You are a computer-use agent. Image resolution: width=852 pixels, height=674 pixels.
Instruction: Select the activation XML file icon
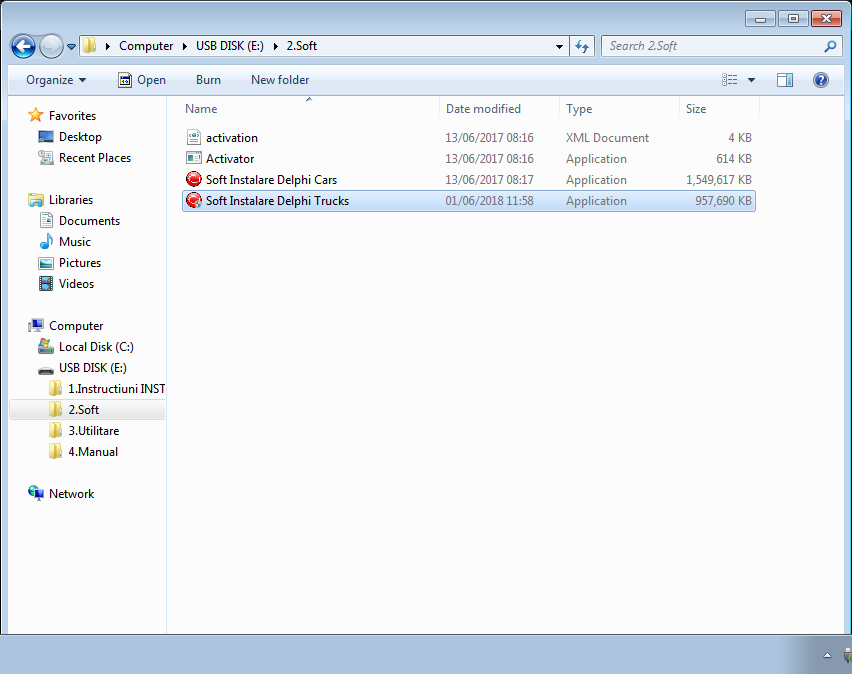(193, 138)
